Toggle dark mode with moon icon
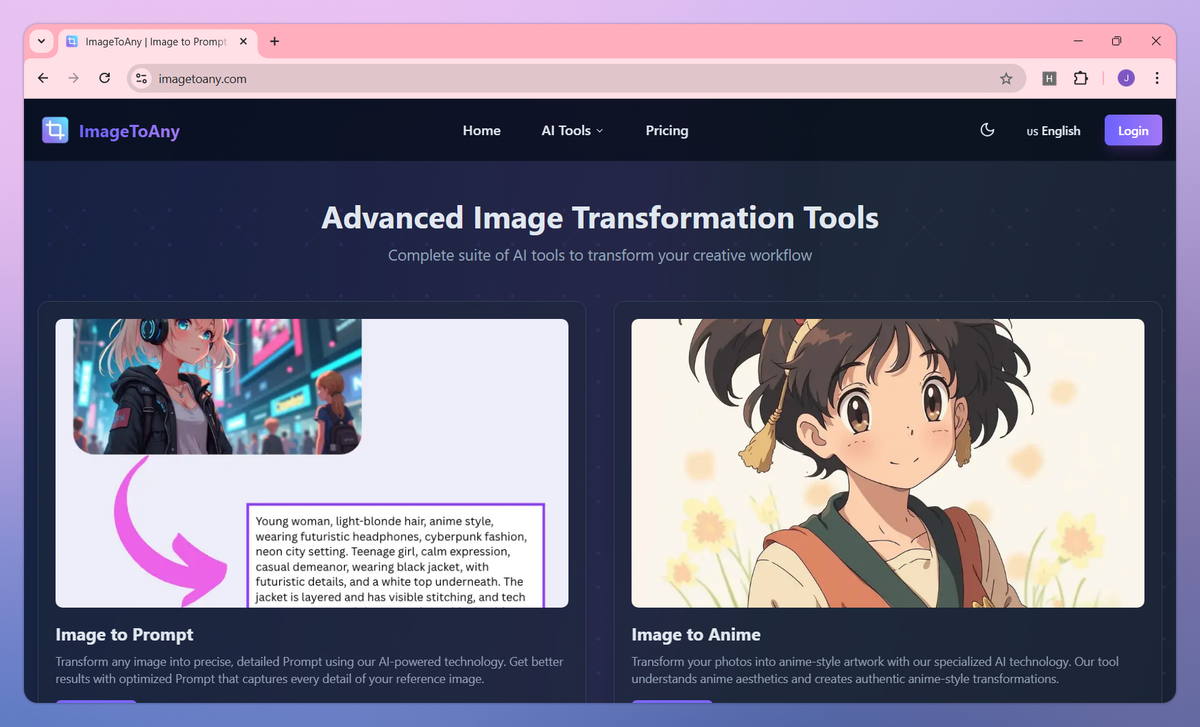 point(987,130)
